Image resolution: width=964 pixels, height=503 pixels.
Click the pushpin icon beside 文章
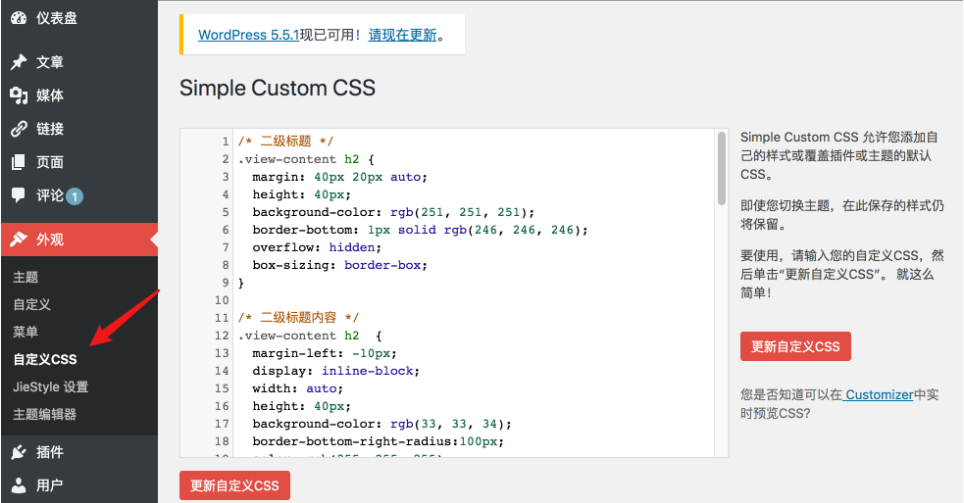point(18,61)
